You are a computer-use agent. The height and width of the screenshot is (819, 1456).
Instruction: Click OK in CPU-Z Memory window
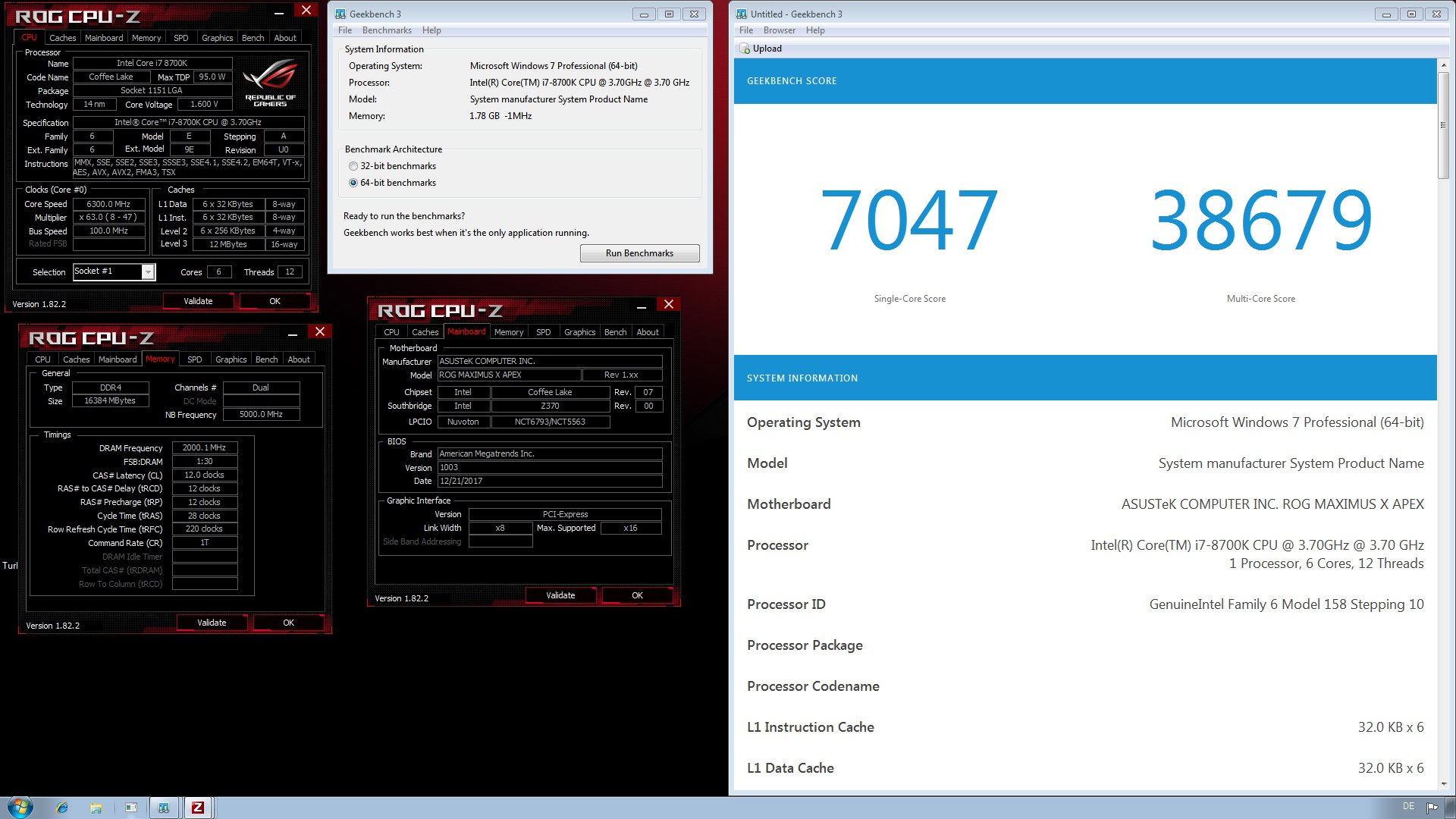pyautogui.click(x=288, y=623)
